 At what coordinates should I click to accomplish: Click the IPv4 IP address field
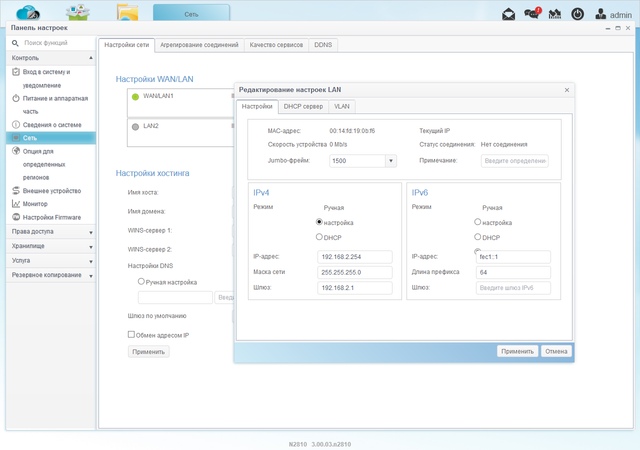click(354, 257)
